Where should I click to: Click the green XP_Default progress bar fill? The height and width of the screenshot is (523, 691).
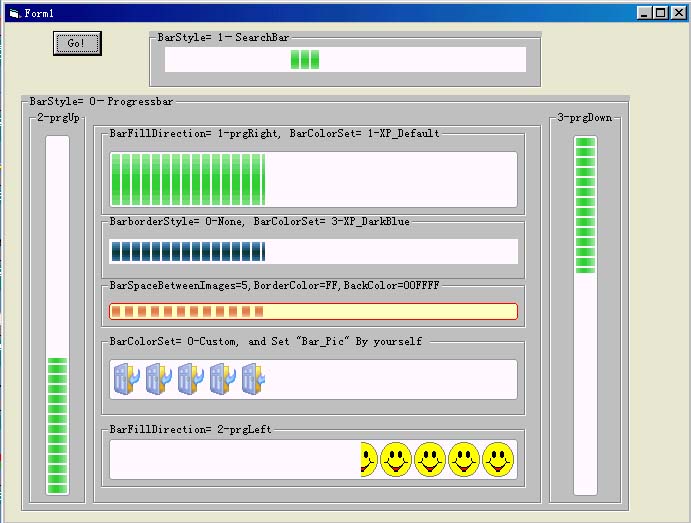tap(187, 179)
